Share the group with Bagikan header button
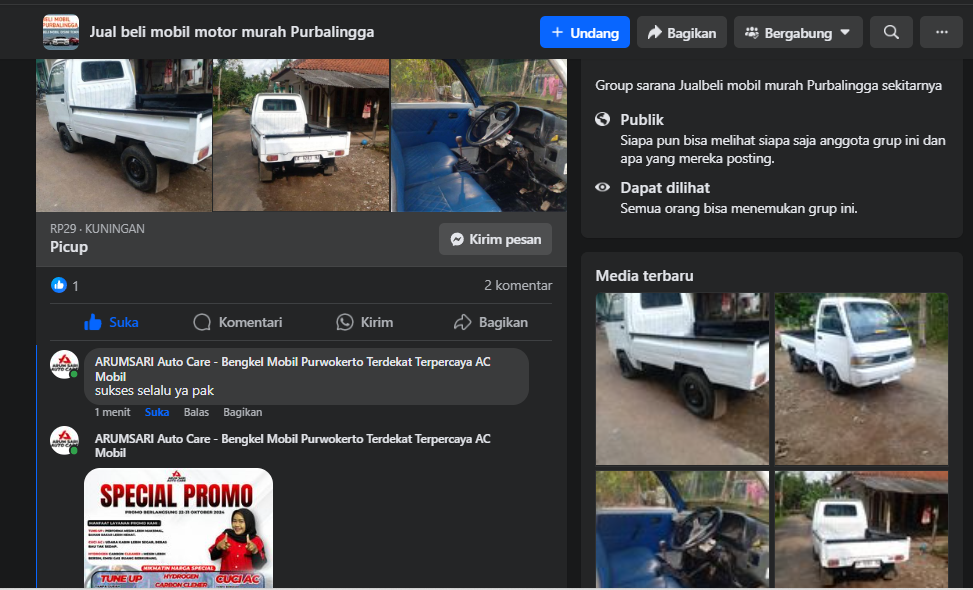The image size is (973, 590). coord(681,32)
